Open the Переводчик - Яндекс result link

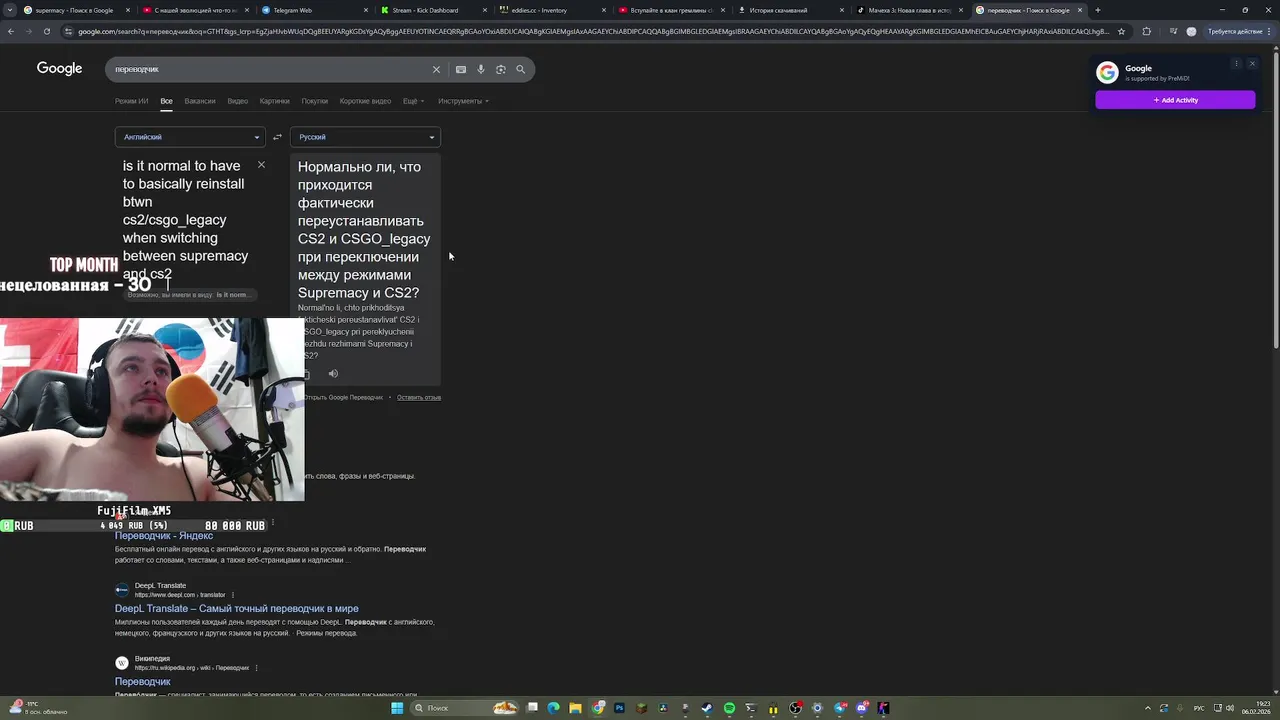click(164, 536)
